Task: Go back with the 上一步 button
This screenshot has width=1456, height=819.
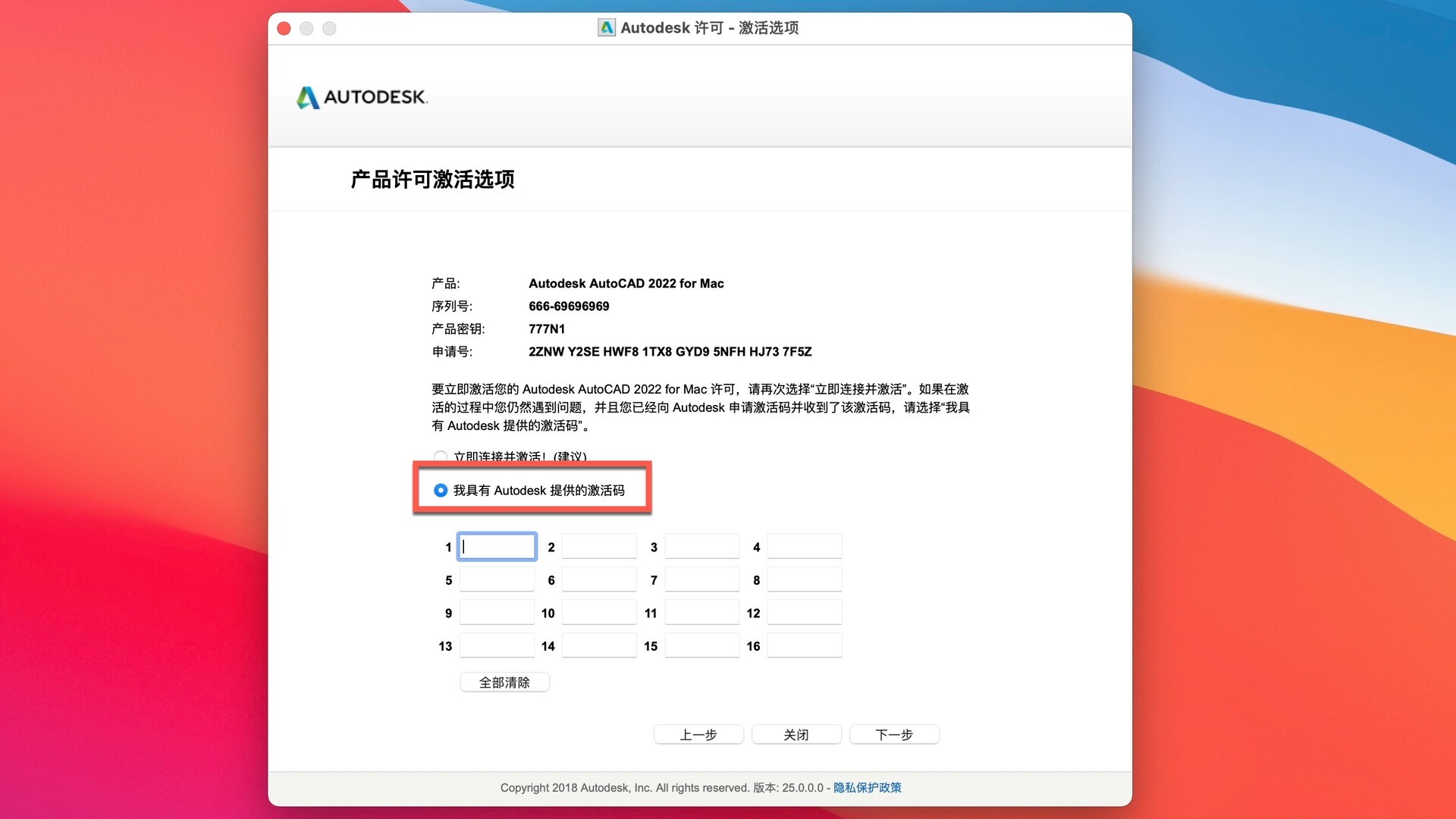Action: (x=698, y=735)
